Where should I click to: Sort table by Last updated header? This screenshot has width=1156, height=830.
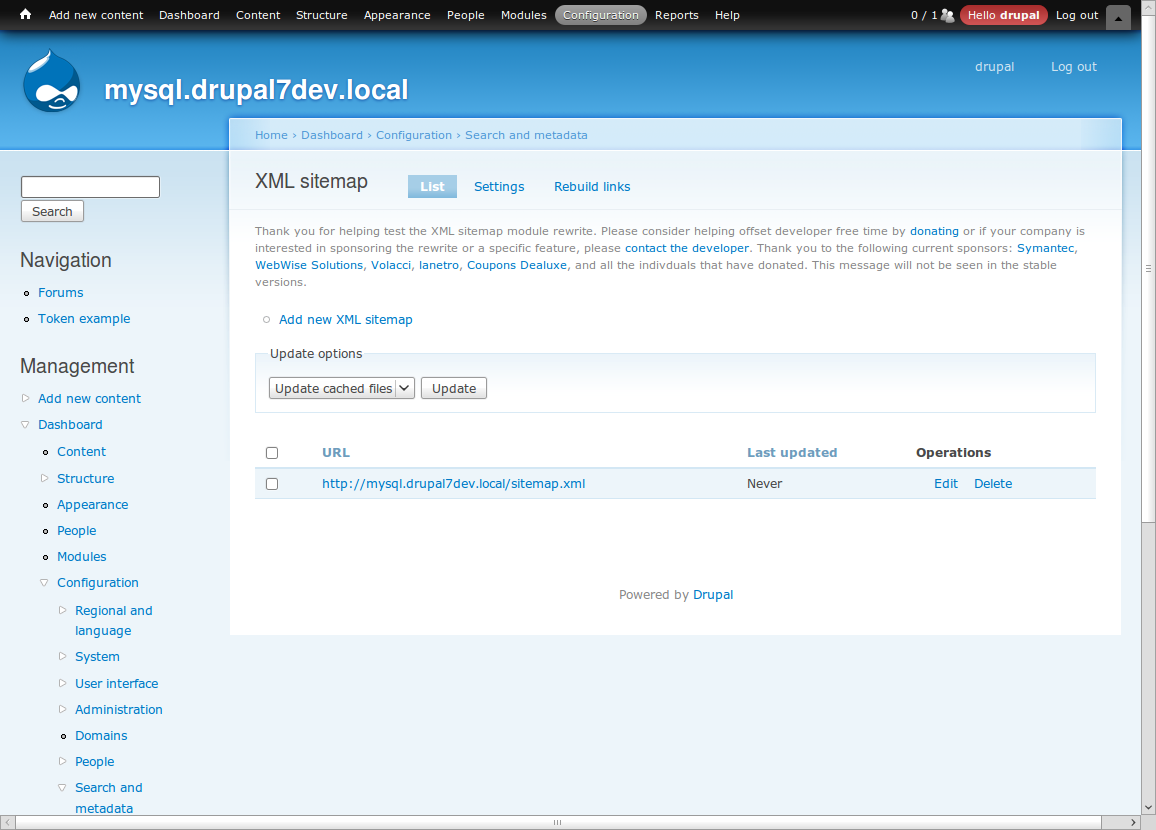point(792,453)
